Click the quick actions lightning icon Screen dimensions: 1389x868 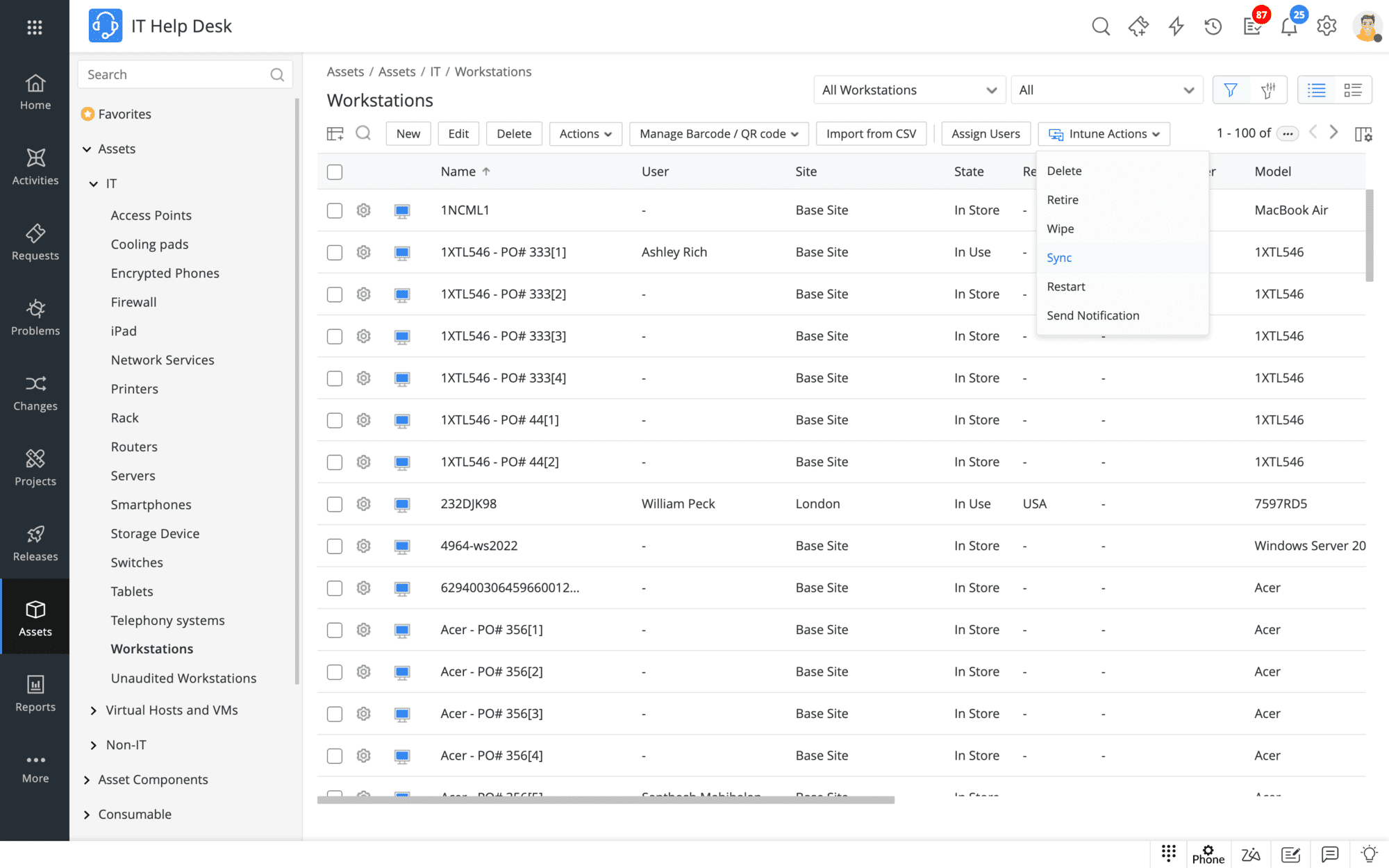pos(1176,27)
